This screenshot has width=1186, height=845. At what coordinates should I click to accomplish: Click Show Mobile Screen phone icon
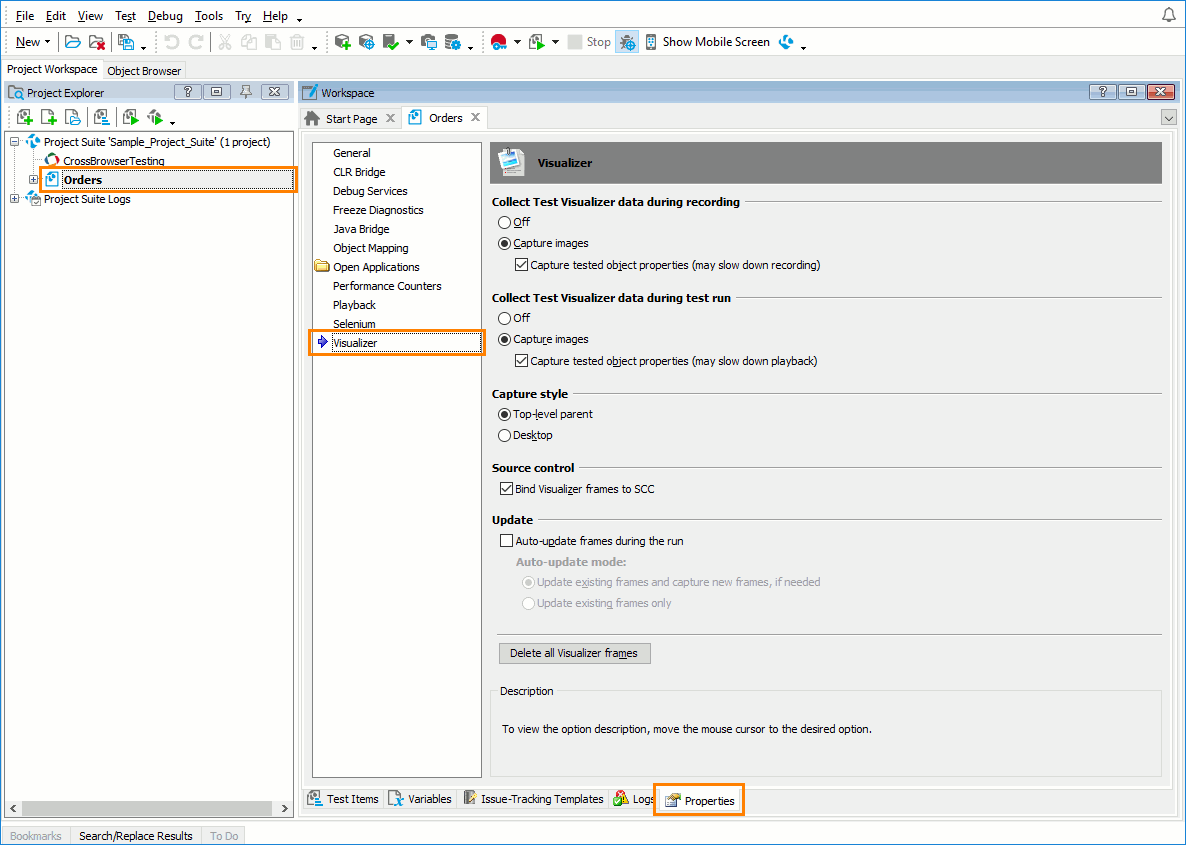coord(650,42)
